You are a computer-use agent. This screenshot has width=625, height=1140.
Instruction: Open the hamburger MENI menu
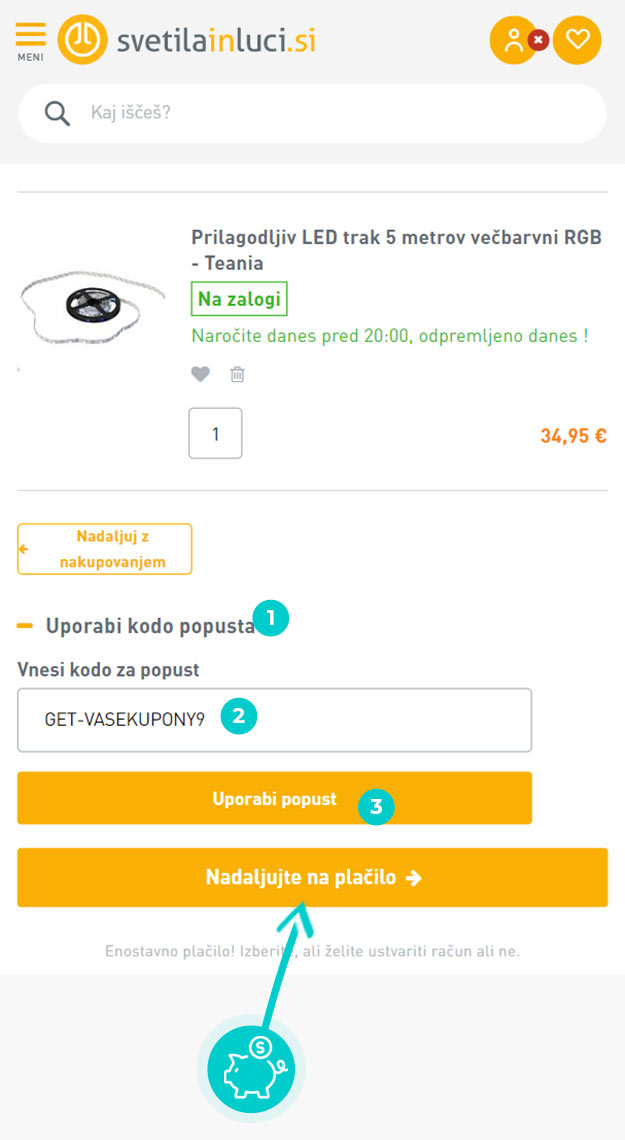coord(31,41)
